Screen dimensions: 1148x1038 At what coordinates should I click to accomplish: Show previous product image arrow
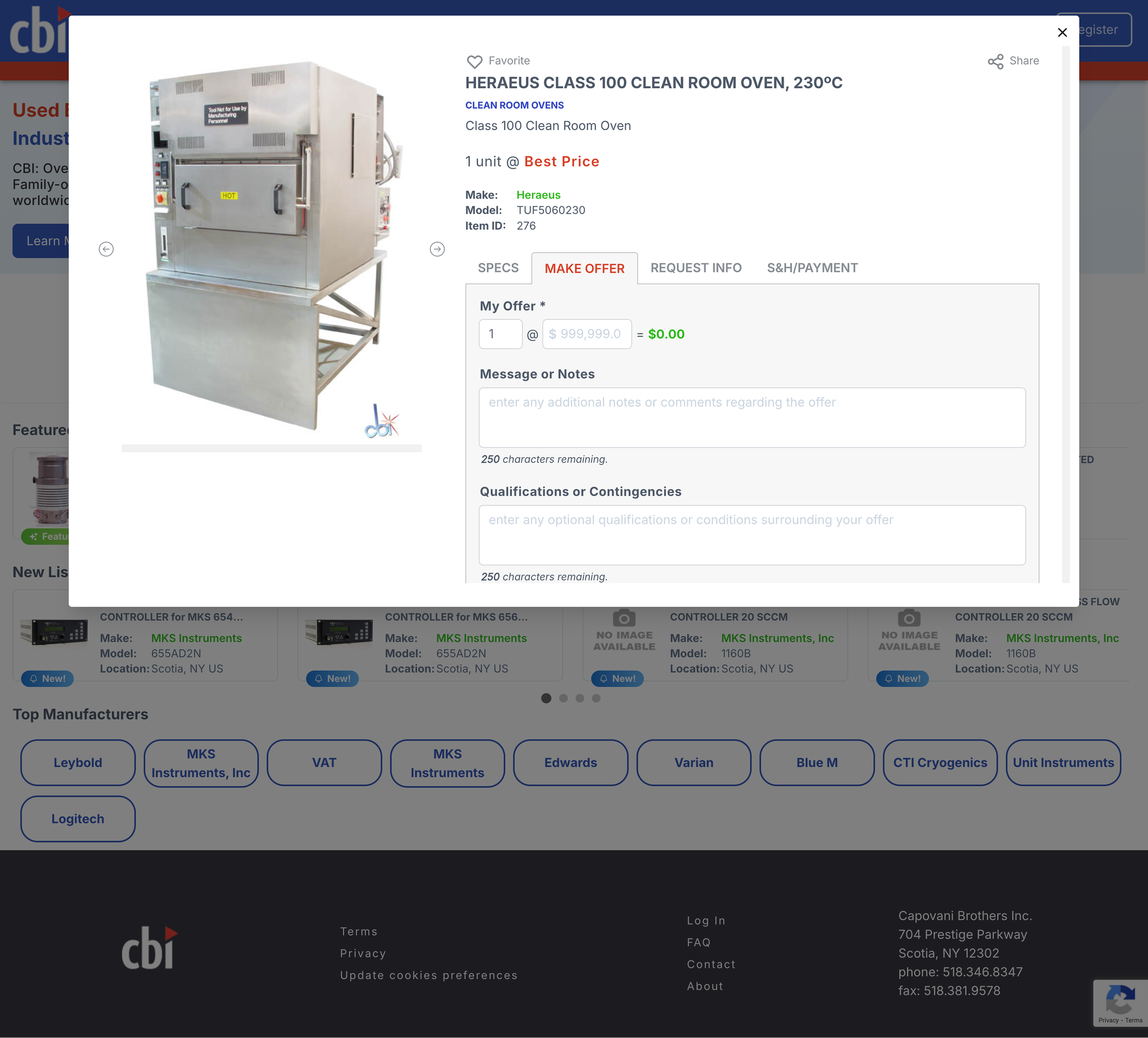click(x=106, y=249)
